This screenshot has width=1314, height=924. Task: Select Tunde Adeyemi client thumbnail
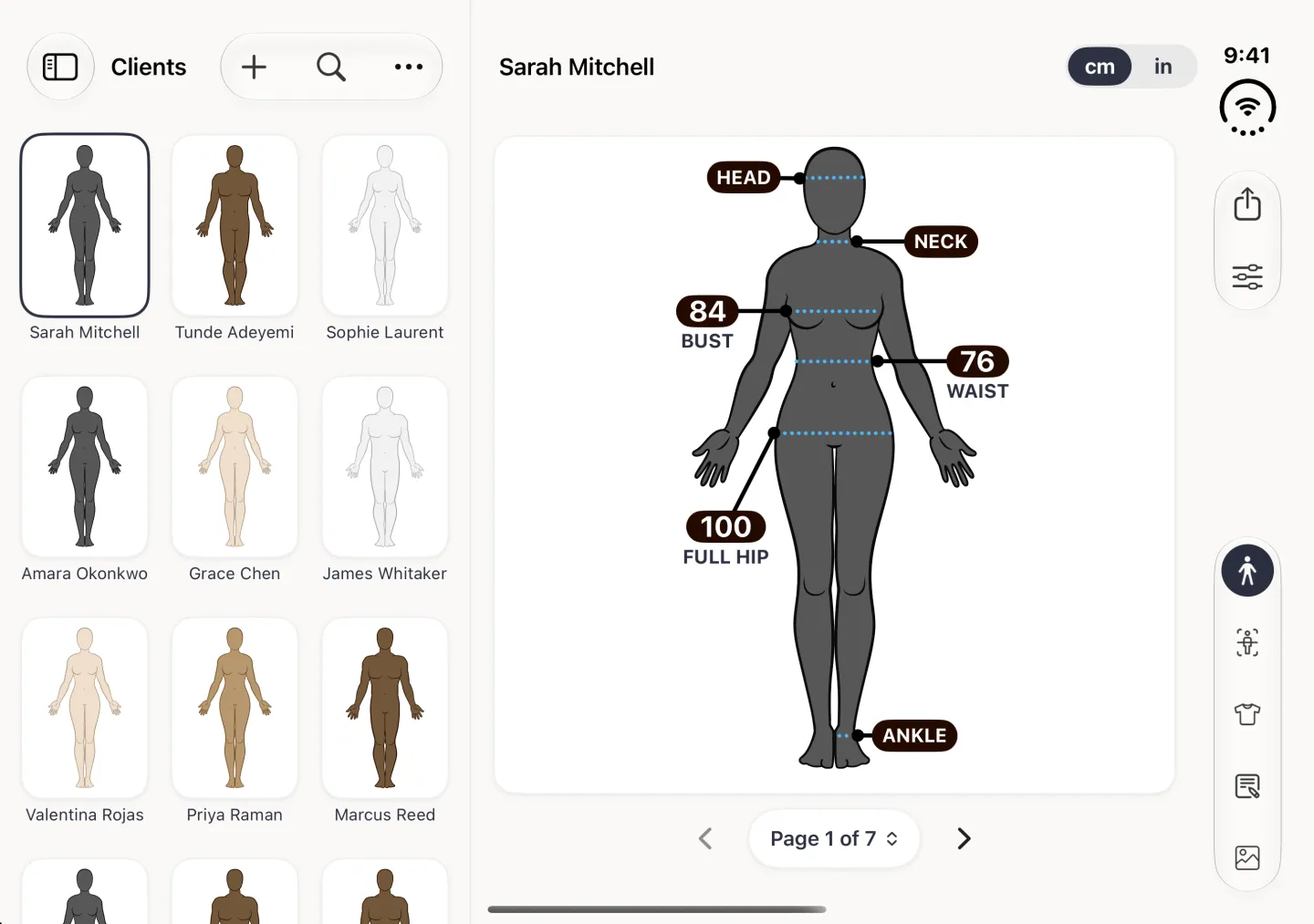[x=235, y=225]
